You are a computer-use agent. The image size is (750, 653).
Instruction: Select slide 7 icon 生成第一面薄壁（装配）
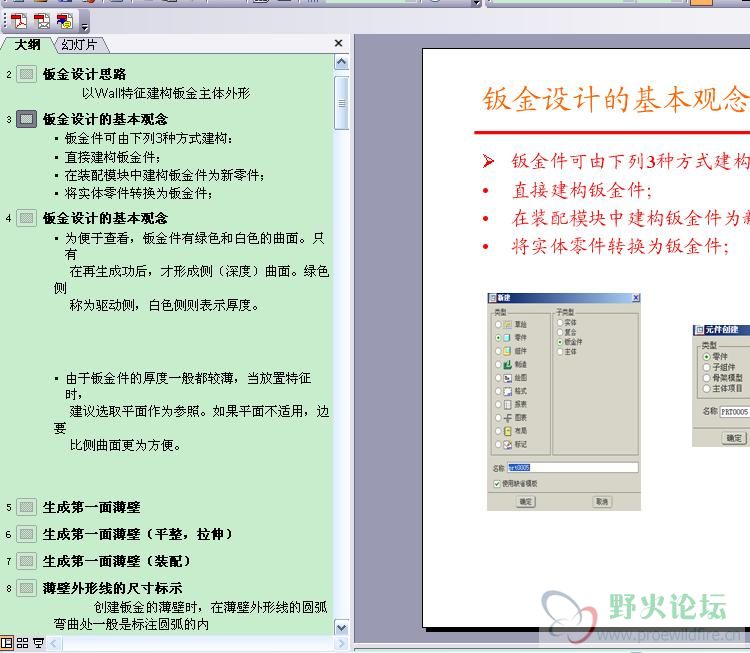(x=26, y=561)
